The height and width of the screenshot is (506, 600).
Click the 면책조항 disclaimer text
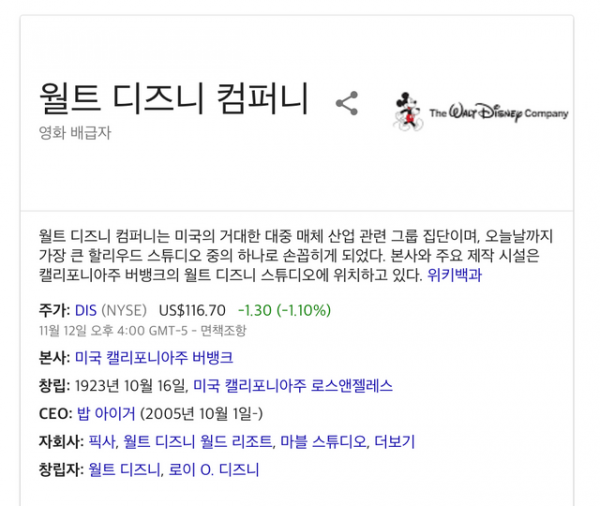pos(223,330)
